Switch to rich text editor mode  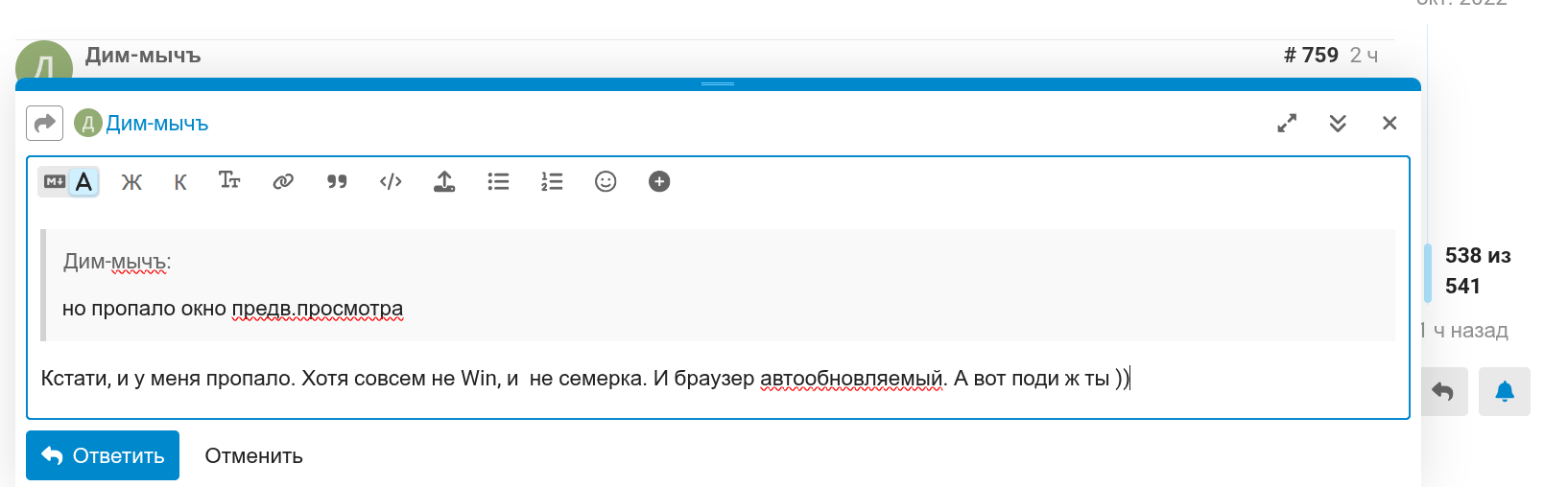(84, 181)
